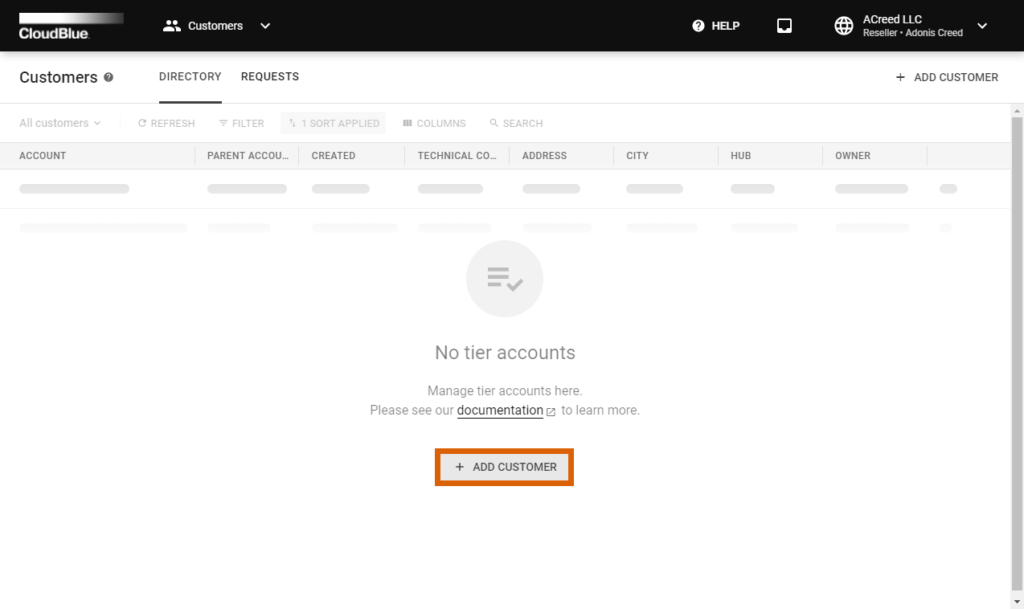
Task: Click the feedback panel icon near HELP
Action: [784, 25]
